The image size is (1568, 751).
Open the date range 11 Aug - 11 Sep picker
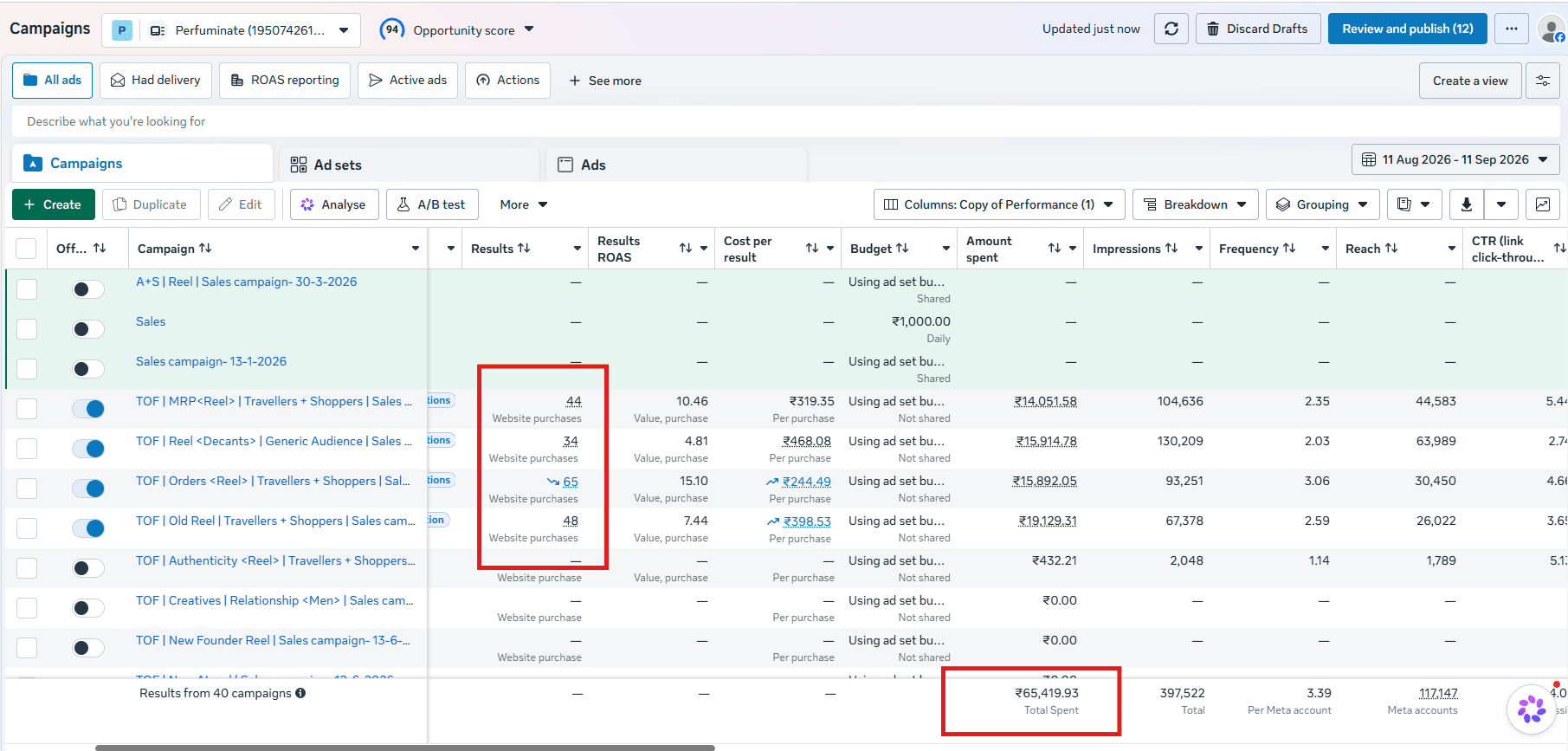click(x=1455, y=159)
